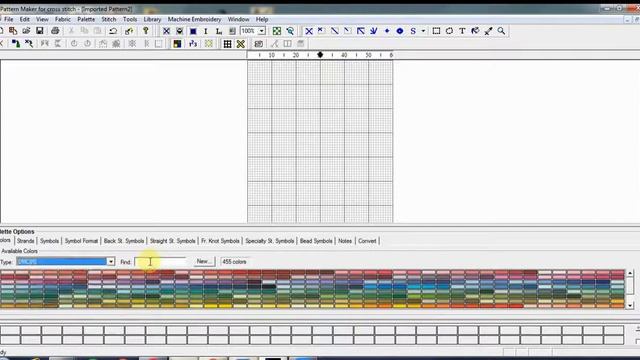
Task: Toggle the grid display icon
Action: [x=227, y=44]
